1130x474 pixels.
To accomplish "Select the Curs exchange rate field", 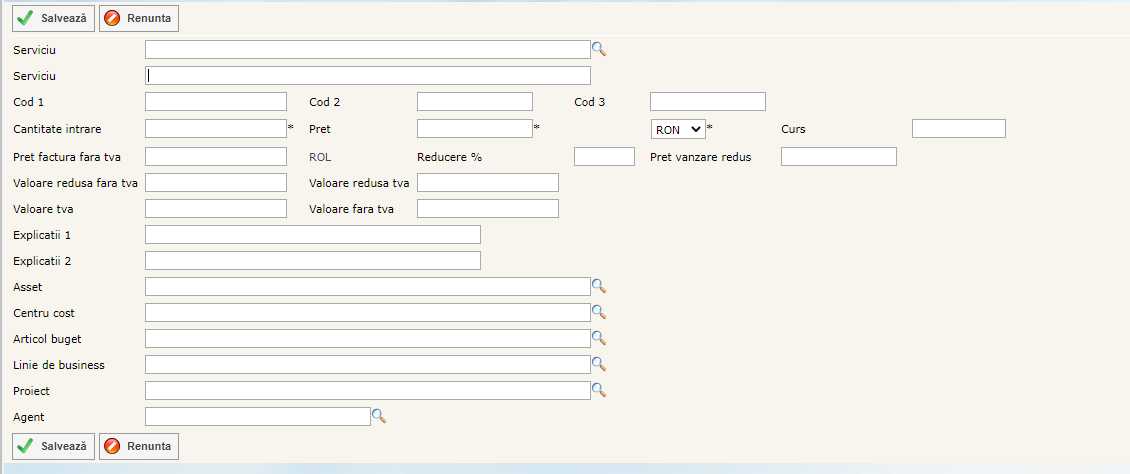I will pos(958,128).
